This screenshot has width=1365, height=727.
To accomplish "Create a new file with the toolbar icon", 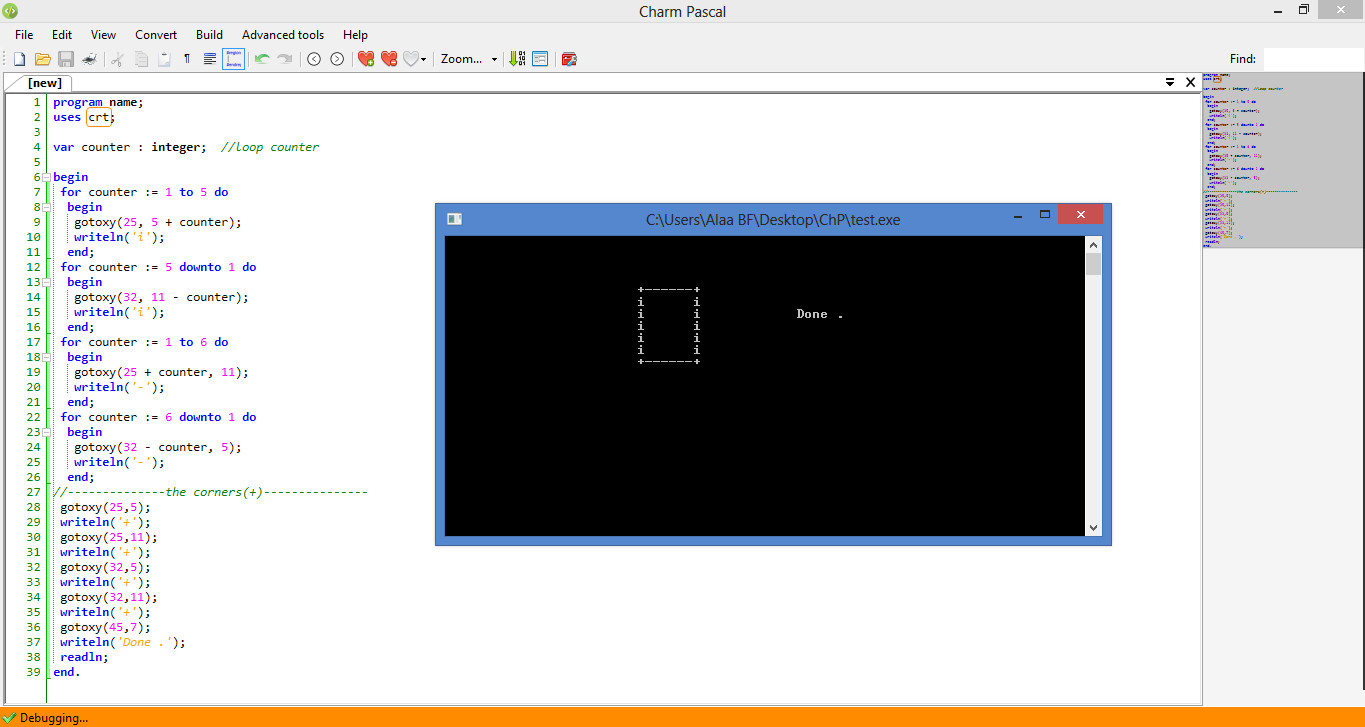I will pos(19,59).
